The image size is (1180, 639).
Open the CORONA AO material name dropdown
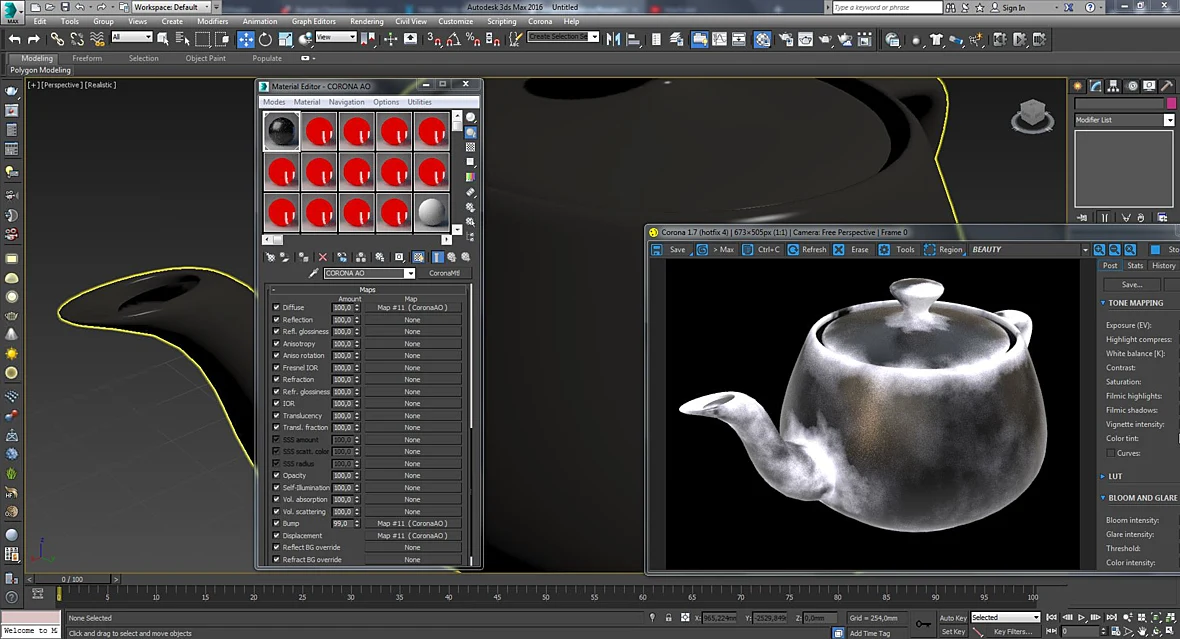click(x=369, y=273)
